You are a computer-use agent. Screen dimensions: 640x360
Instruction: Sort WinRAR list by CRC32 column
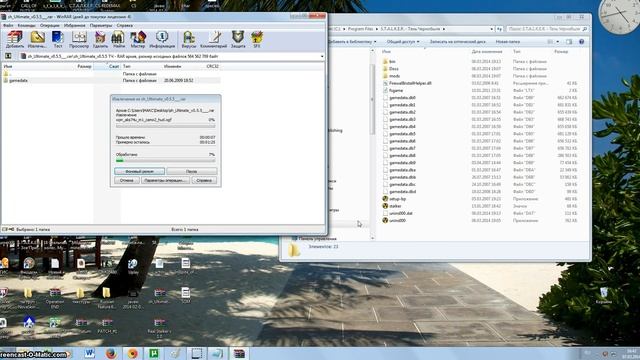tap(212, 66)
